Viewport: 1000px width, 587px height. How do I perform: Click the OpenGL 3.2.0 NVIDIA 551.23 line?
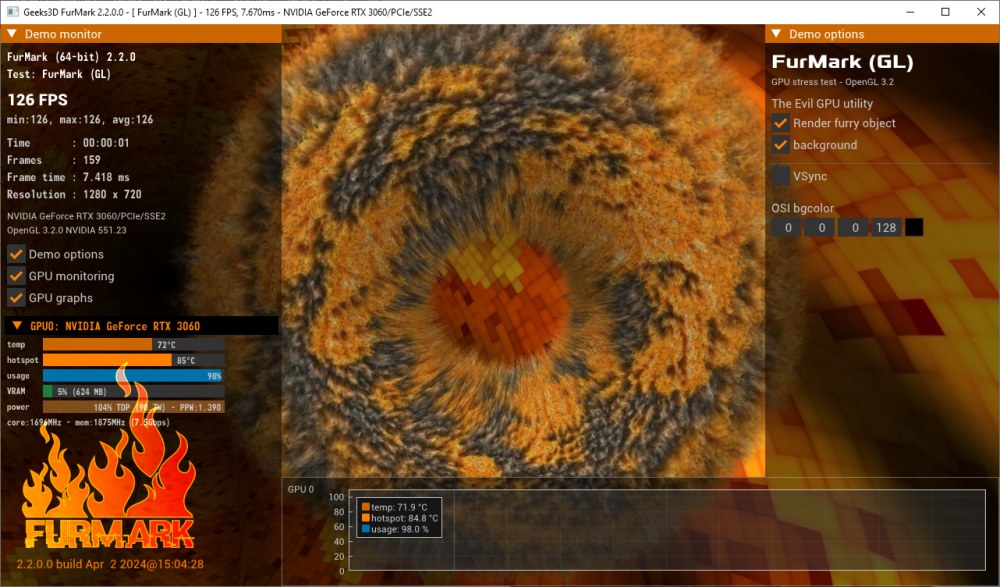(x=67, y=230)
